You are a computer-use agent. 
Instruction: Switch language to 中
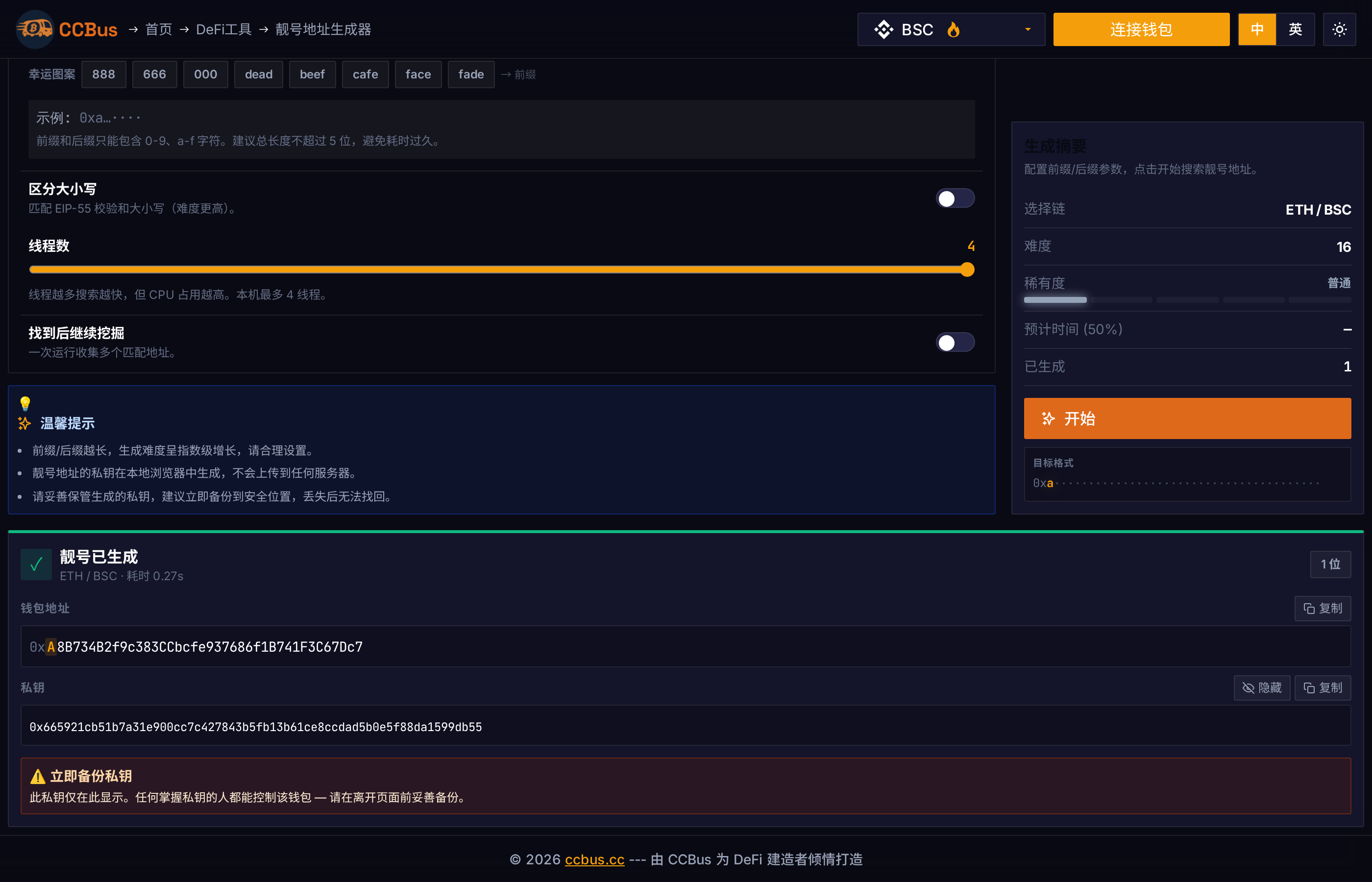[1257, 29]
